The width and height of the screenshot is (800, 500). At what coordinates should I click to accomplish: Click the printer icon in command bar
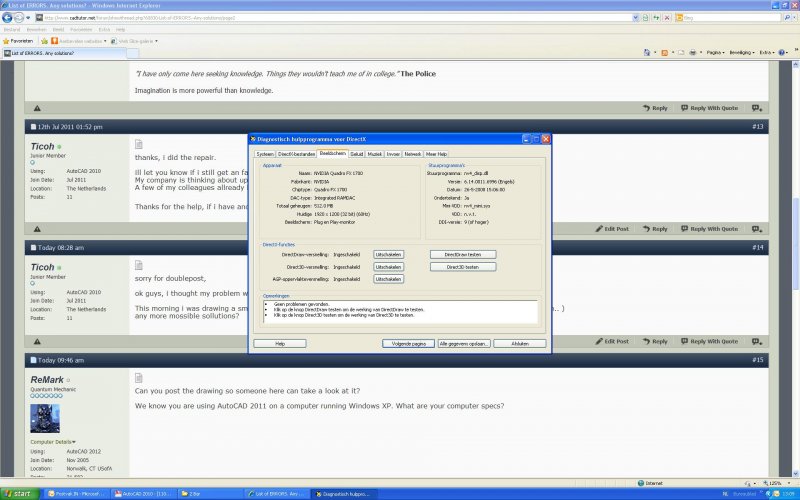(692, 53)
